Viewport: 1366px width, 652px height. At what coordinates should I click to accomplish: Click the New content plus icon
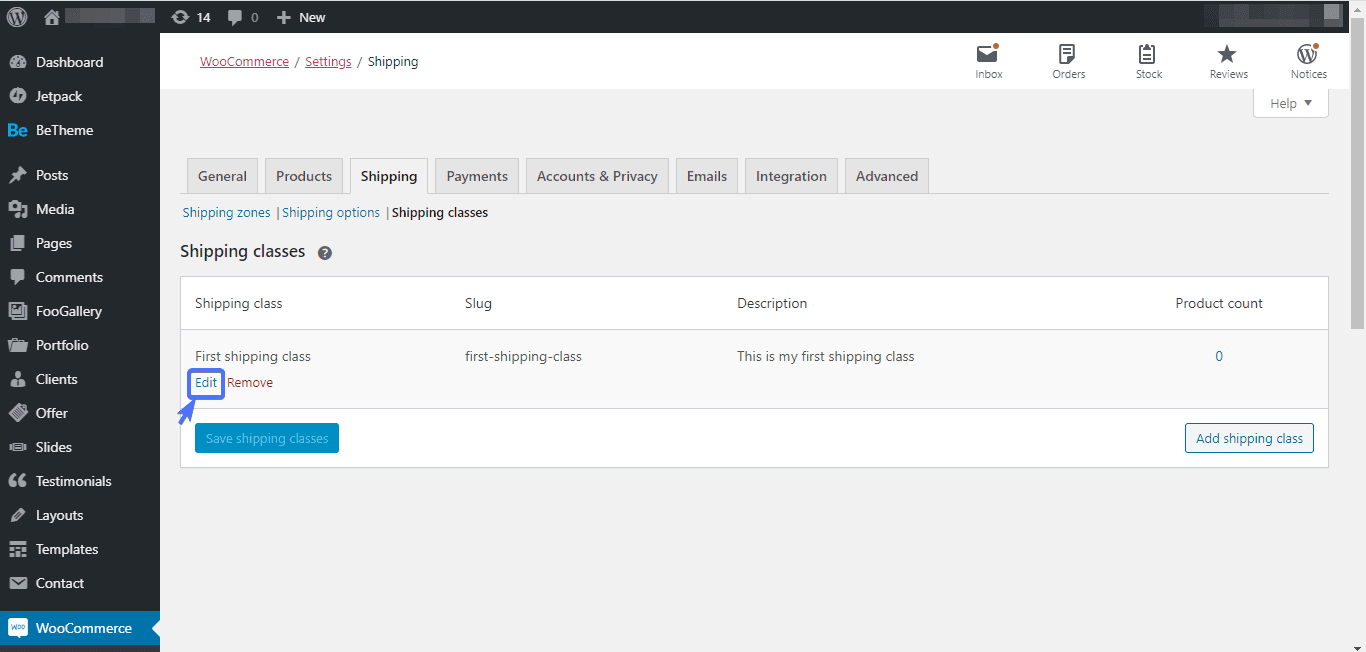[x=284, y=17]
